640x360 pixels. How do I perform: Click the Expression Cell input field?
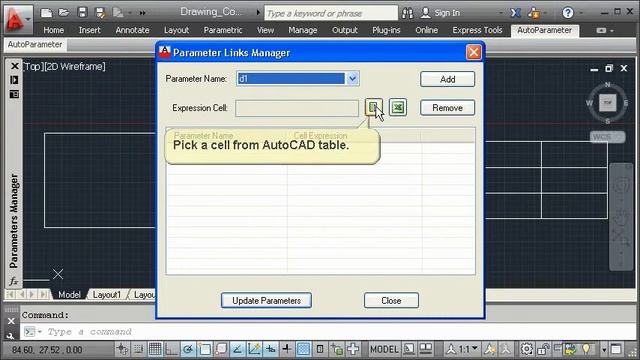(x=297, y=108)
